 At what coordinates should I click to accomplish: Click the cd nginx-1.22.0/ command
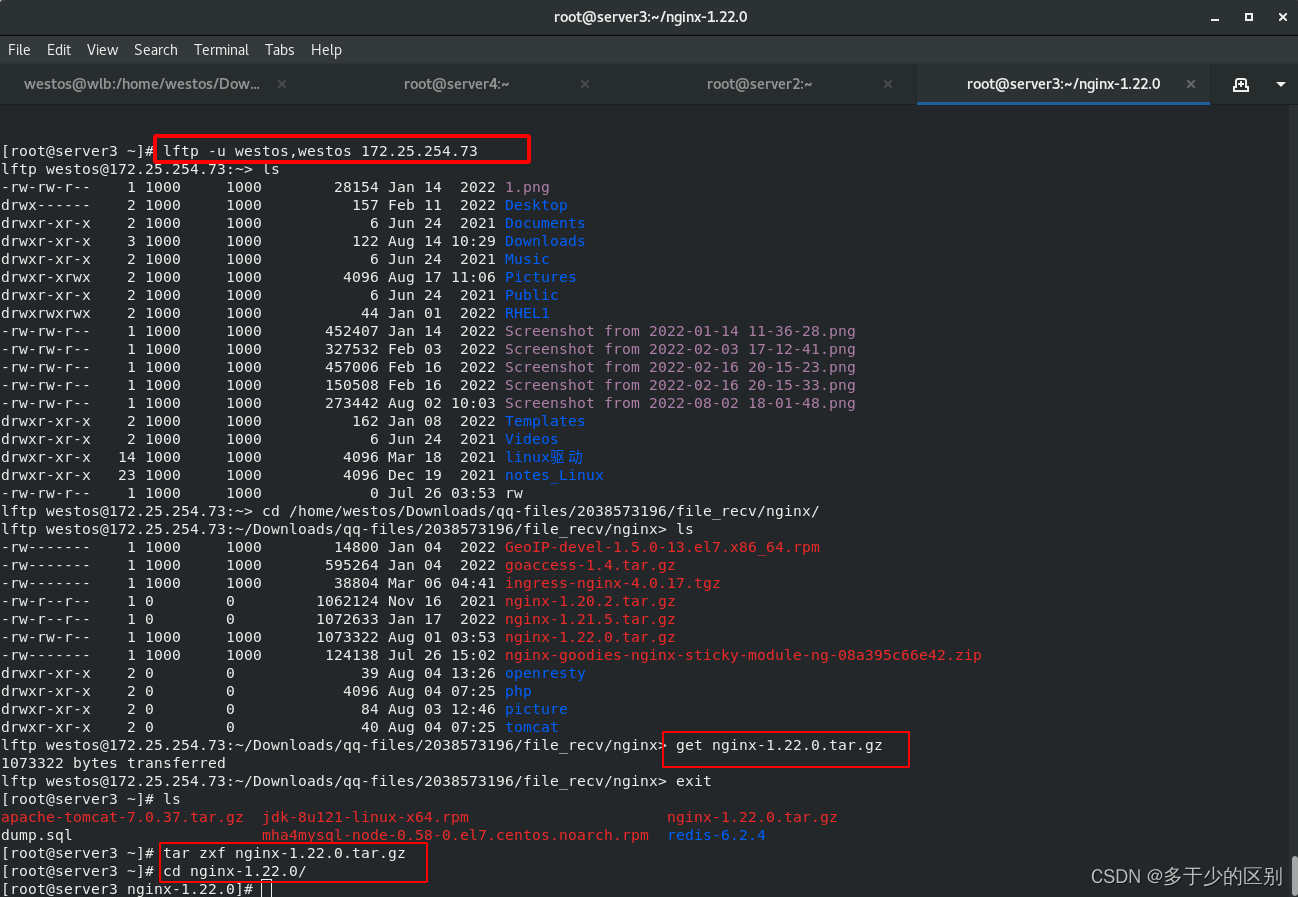pyautogui.click(x=235, y=871)
